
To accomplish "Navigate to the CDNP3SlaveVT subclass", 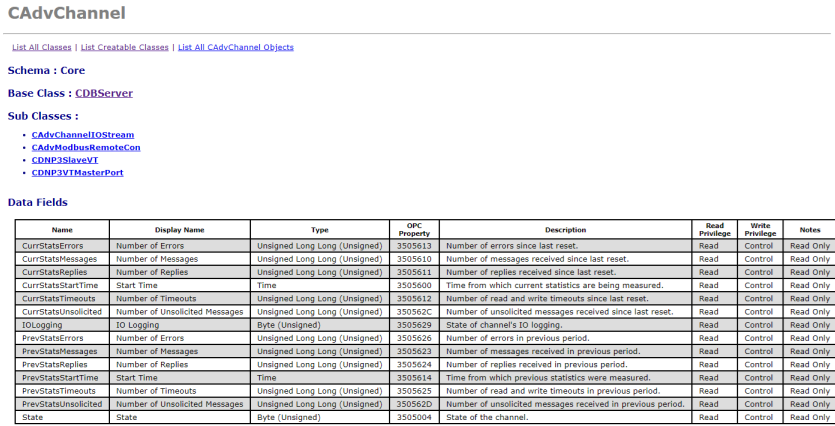I will [x=65, y=159].
